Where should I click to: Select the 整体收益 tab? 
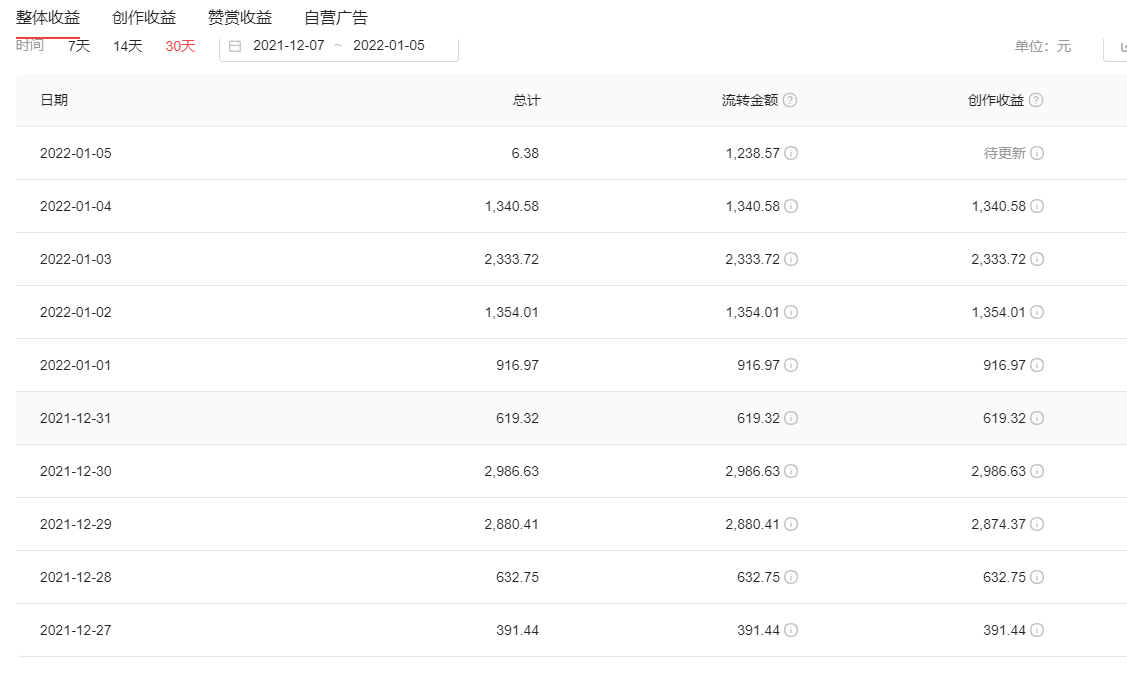point(48,17)
